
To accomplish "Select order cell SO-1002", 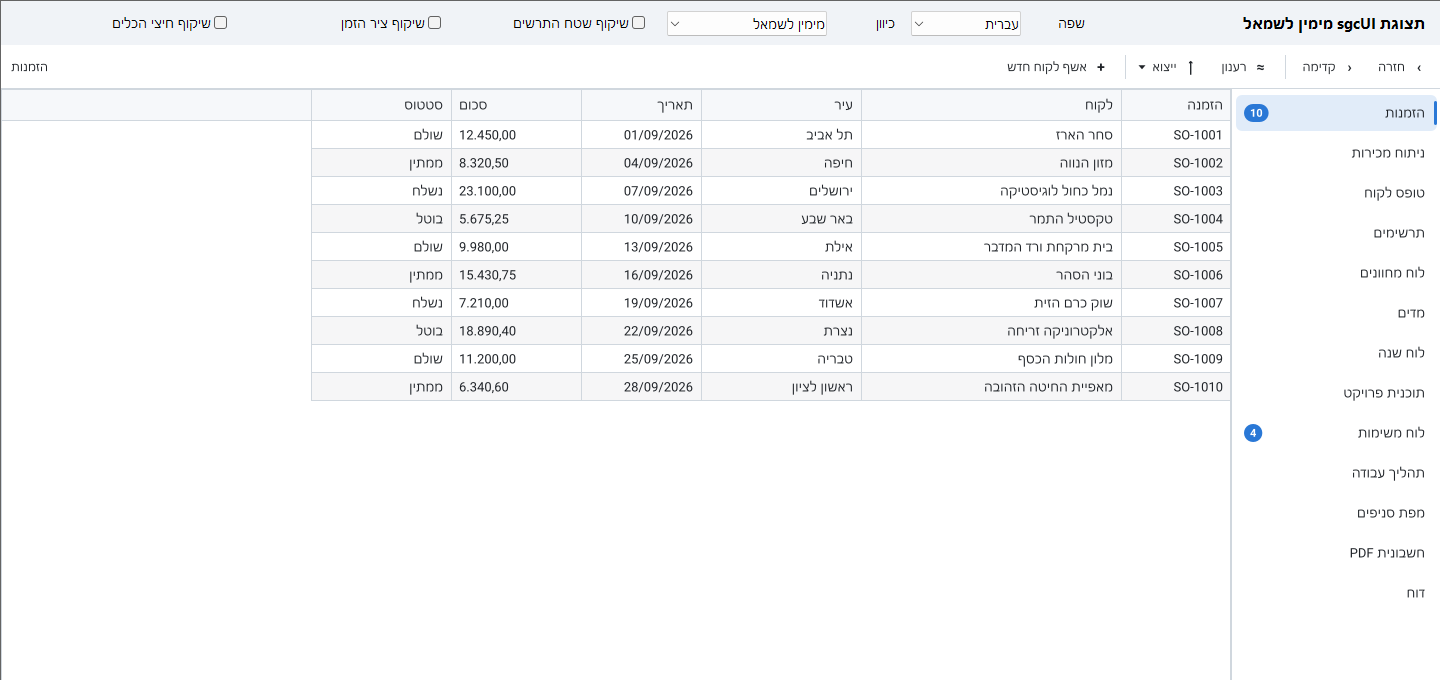I will point(1176,163).
